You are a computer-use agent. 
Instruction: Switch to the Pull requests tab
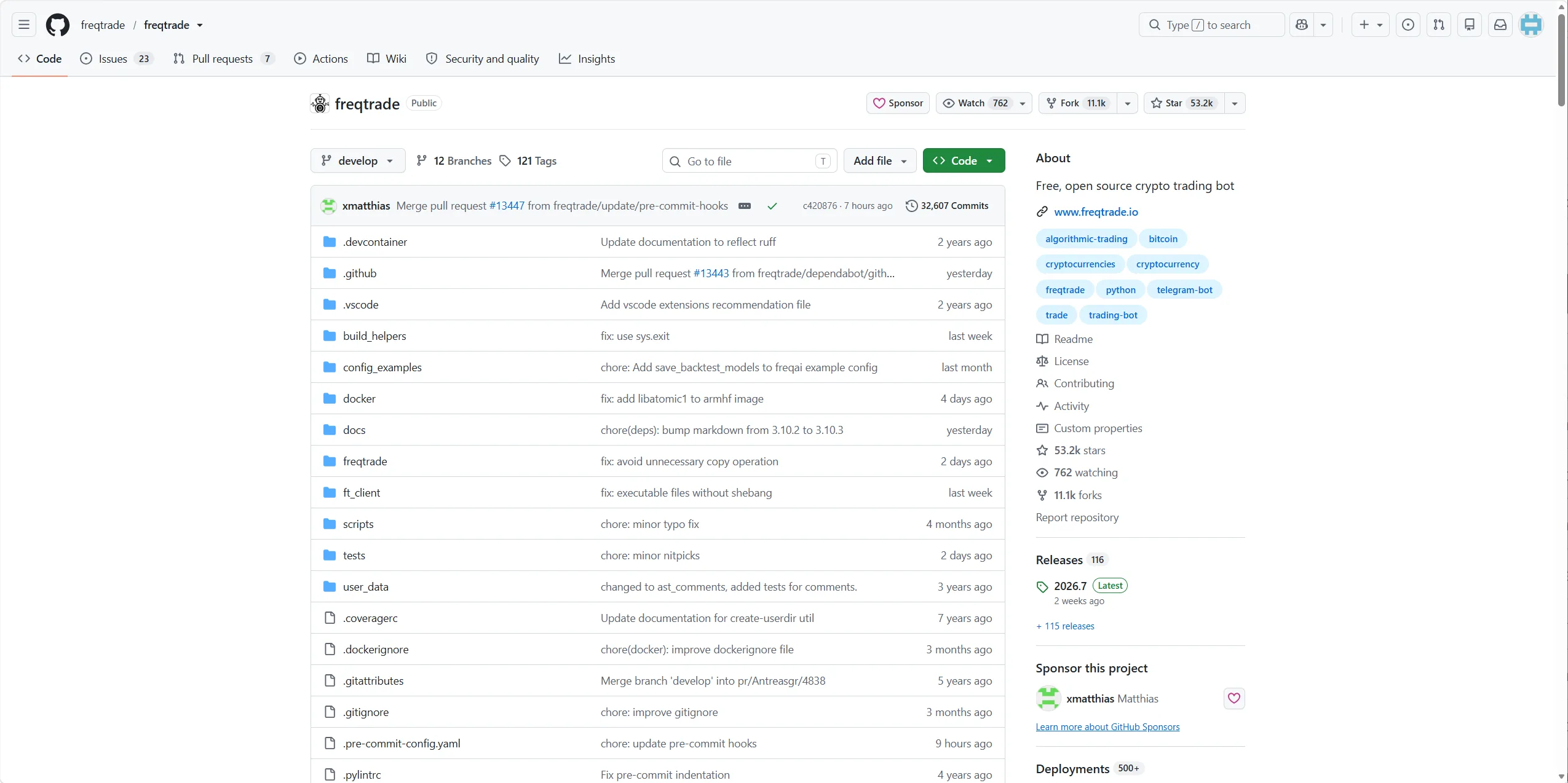pyautogui.click(x=224, y=58)
